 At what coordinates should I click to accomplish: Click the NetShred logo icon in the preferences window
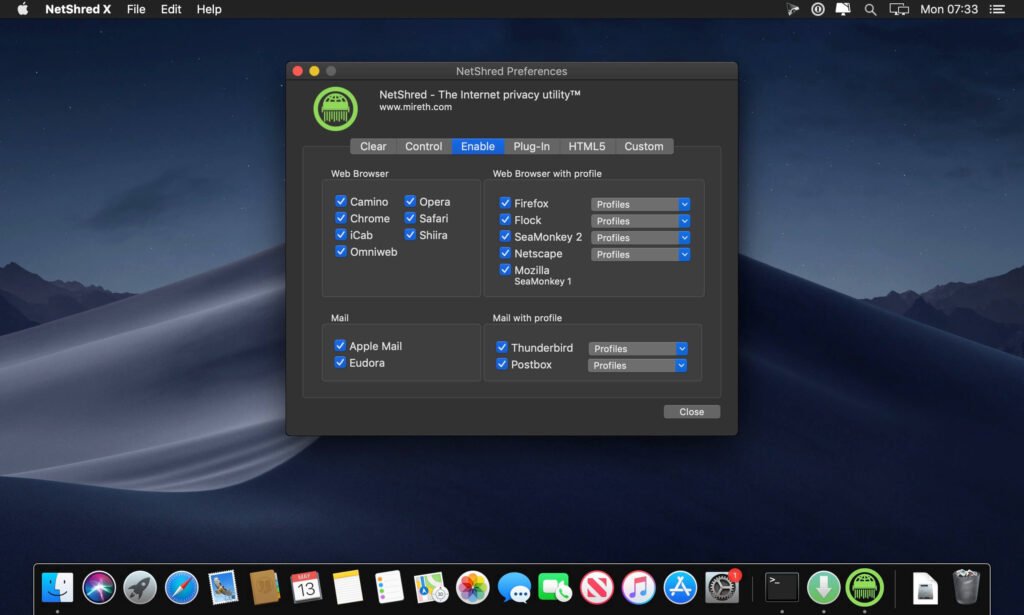(335, 108)
